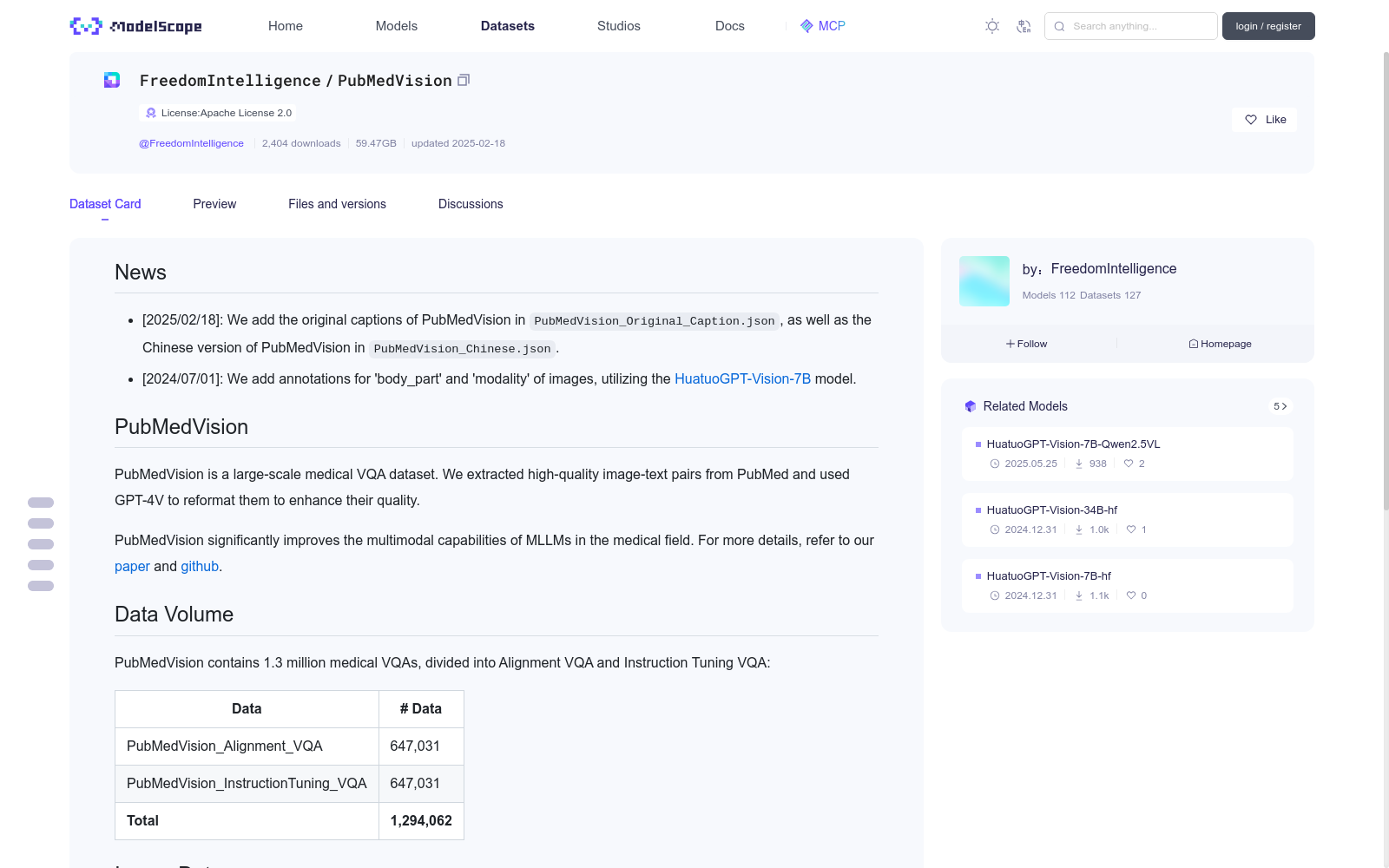Select the Dataset Card tab
1389x868 pixels.
105,204
